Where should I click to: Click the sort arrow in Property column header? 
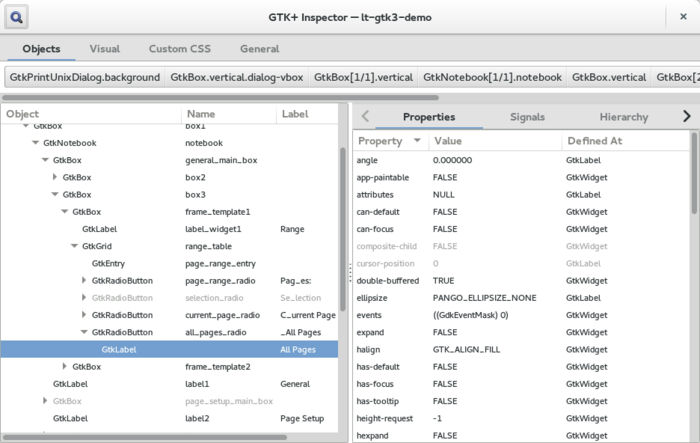click(x=417, y=142)
